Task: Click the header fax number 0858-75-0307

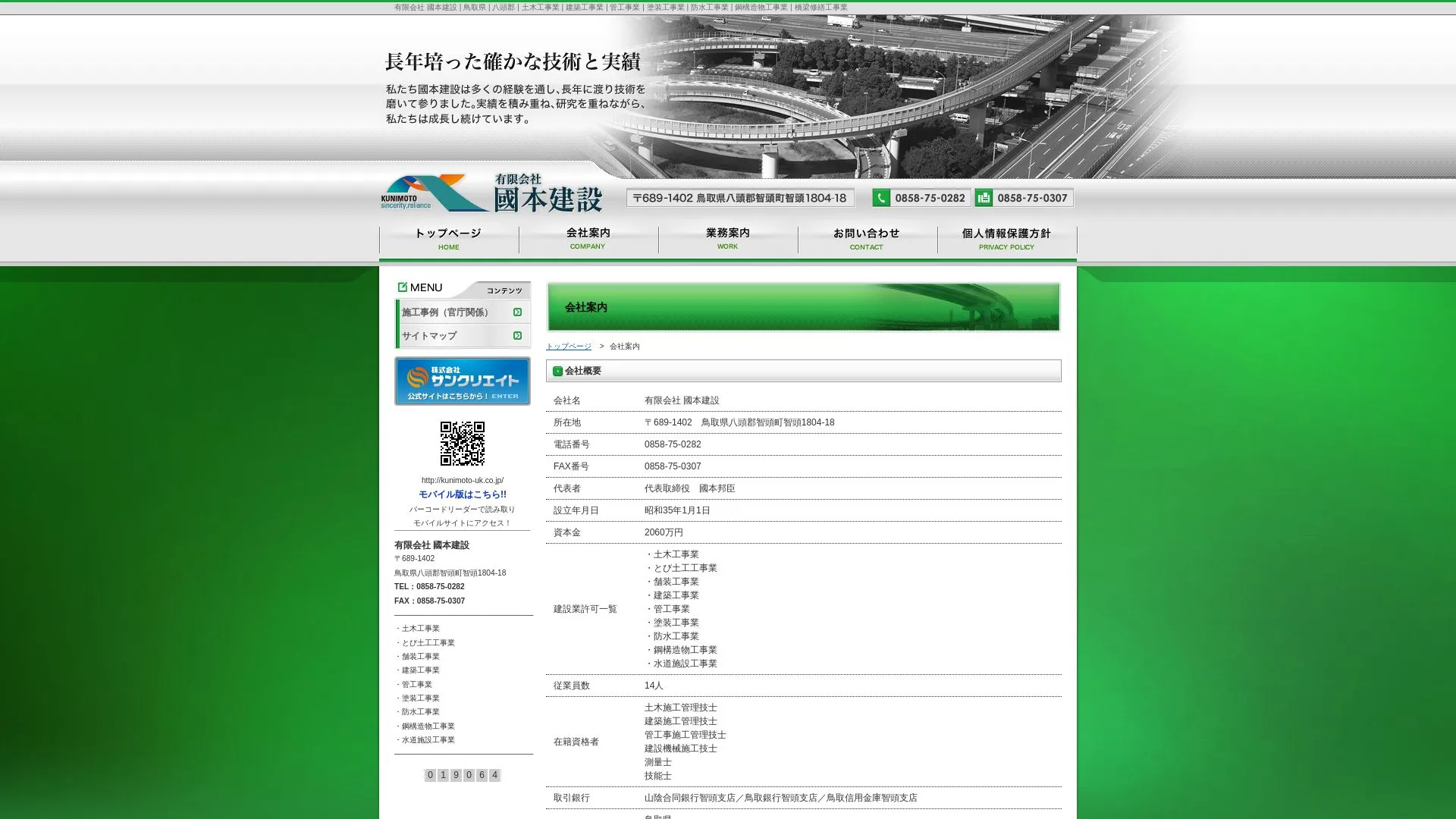Action: coord(1032,198)
